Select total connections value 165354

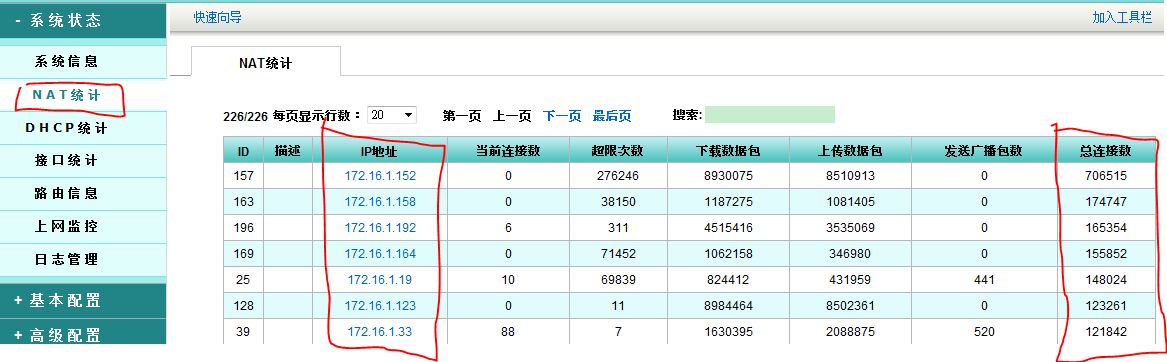pyautogui.click(x=1106, y=228)
